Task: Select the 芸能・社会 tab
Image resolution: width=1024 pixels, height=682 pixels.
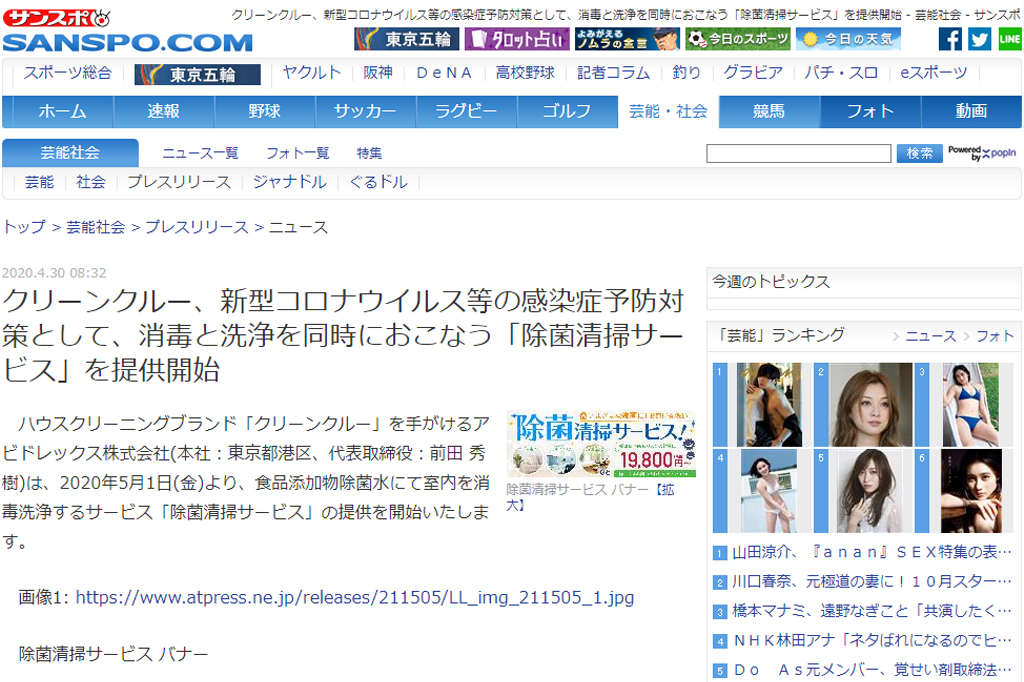Action: click(x=668, y=112)
